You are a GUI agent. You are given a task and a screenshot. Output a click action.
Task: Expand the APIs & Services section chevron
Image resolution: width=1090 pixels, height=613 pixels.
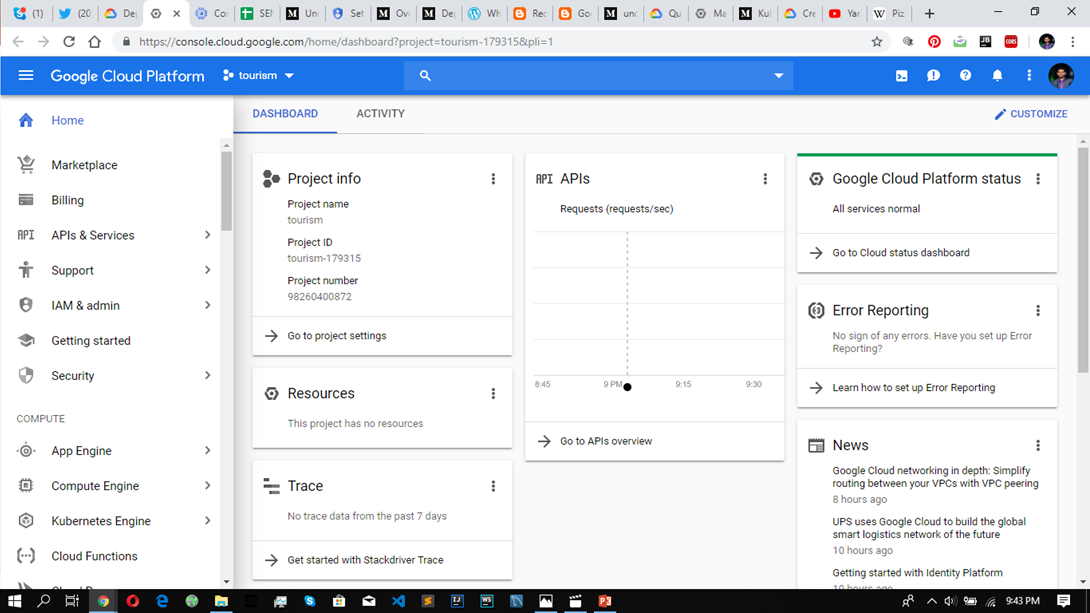coord(207,234)
